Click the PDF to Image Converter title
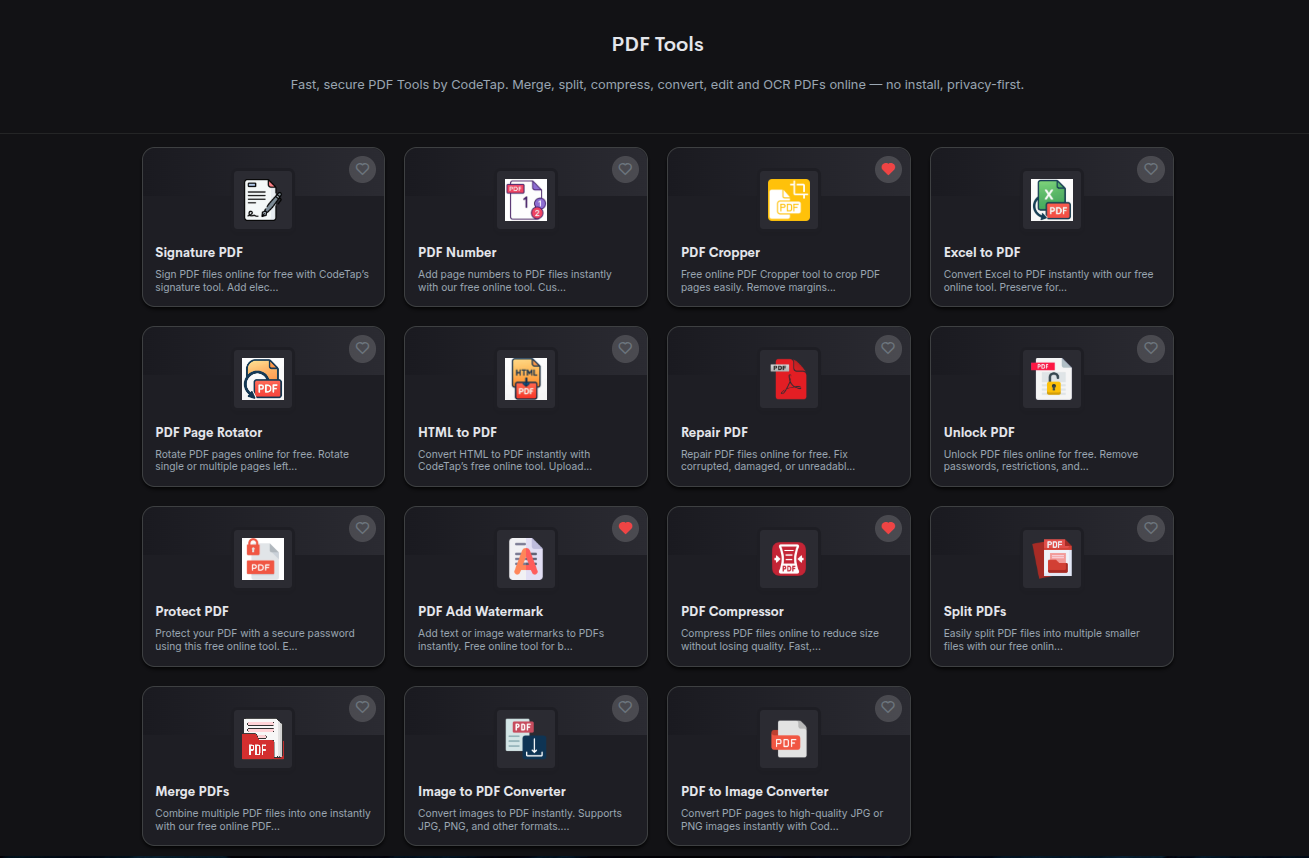This screenshot has height=858, width=1309. coord(755,791)
